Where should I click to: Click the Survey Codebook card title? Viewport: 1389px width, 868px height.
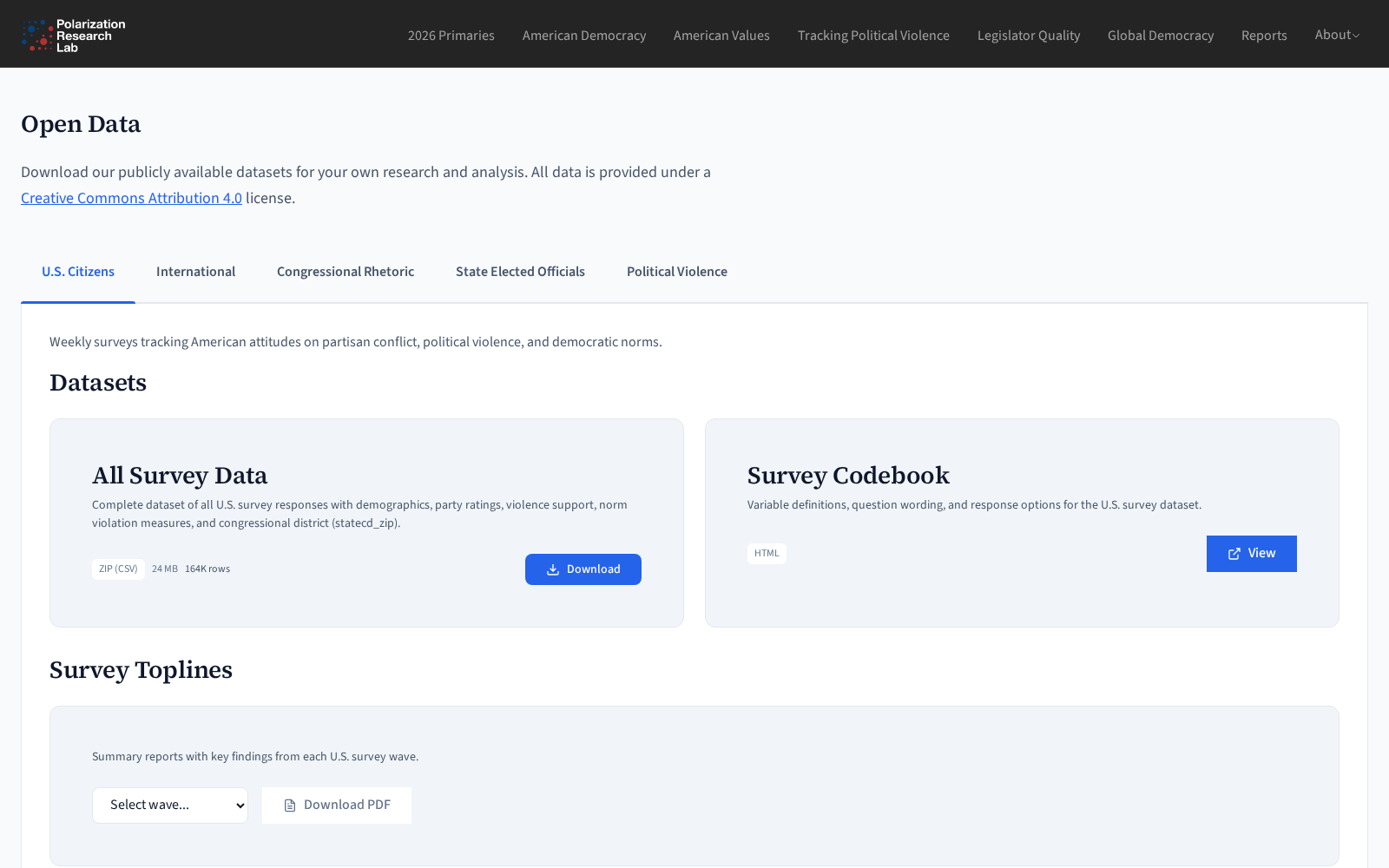pos(848,476)
